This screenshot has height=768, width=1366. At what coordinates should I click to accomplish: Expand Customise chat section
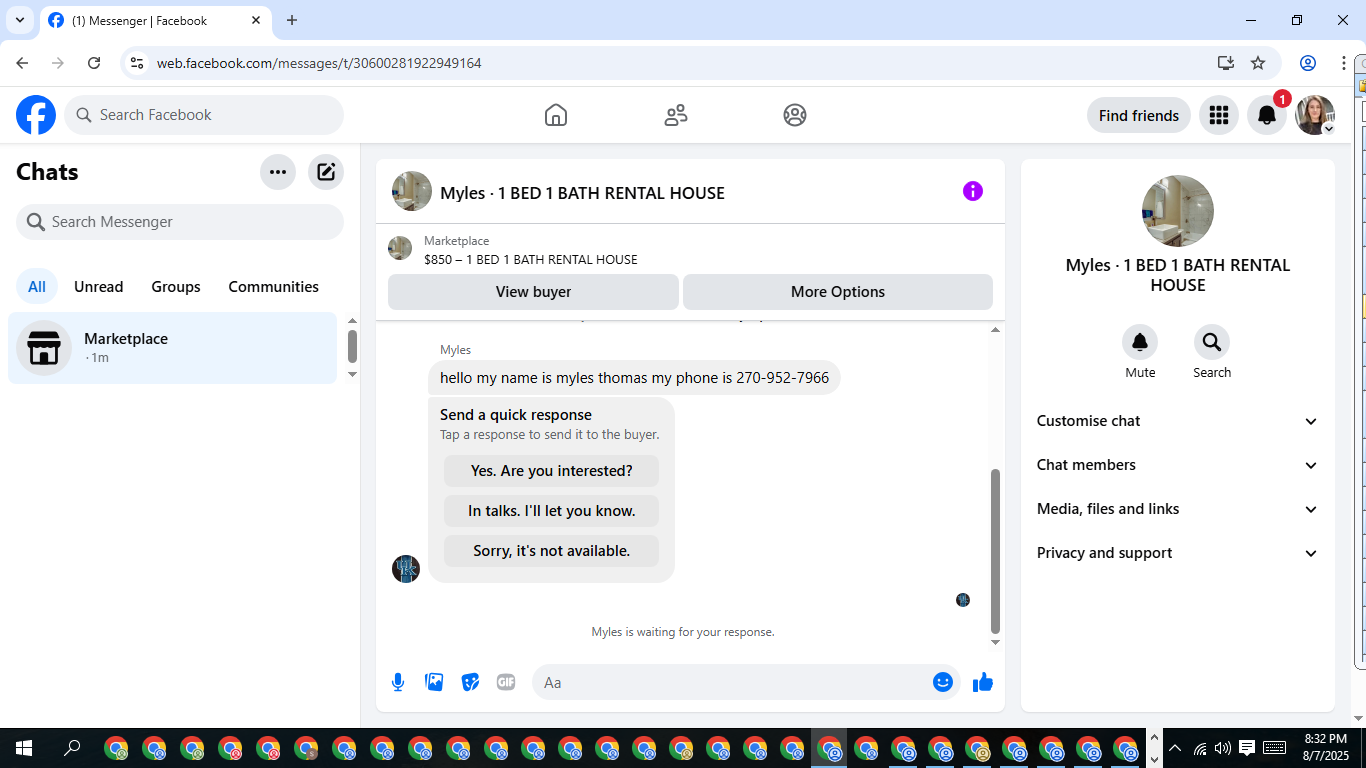1178,421
